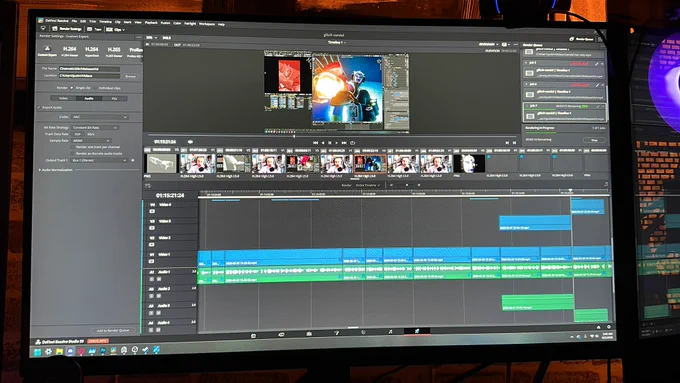Open the Timeline 1 name dropdown
Viewport: 680px width, 383px height.
click(337, 43)
